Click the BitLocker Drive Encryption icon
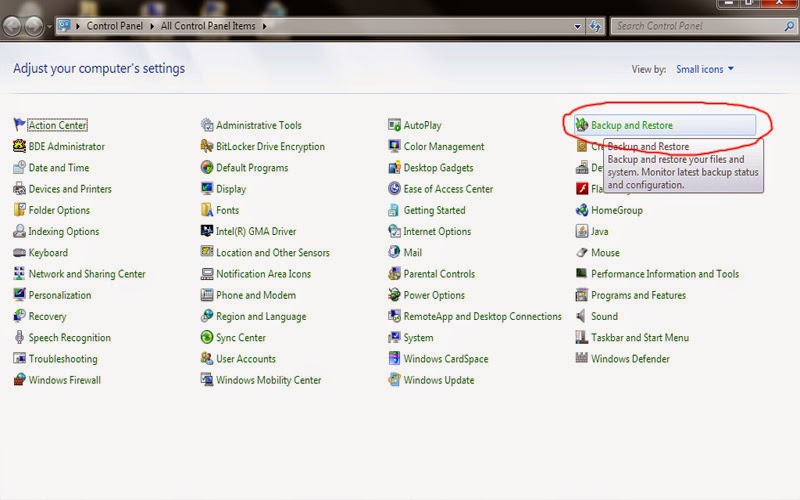 pyautogui.click(x=207, y=146)
